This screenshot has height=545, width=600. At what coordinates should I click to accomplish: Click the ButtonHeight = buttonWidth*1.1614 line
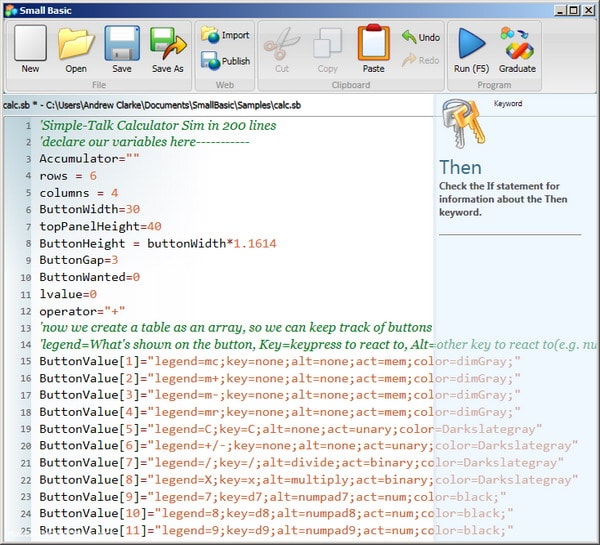coord(158,243)
